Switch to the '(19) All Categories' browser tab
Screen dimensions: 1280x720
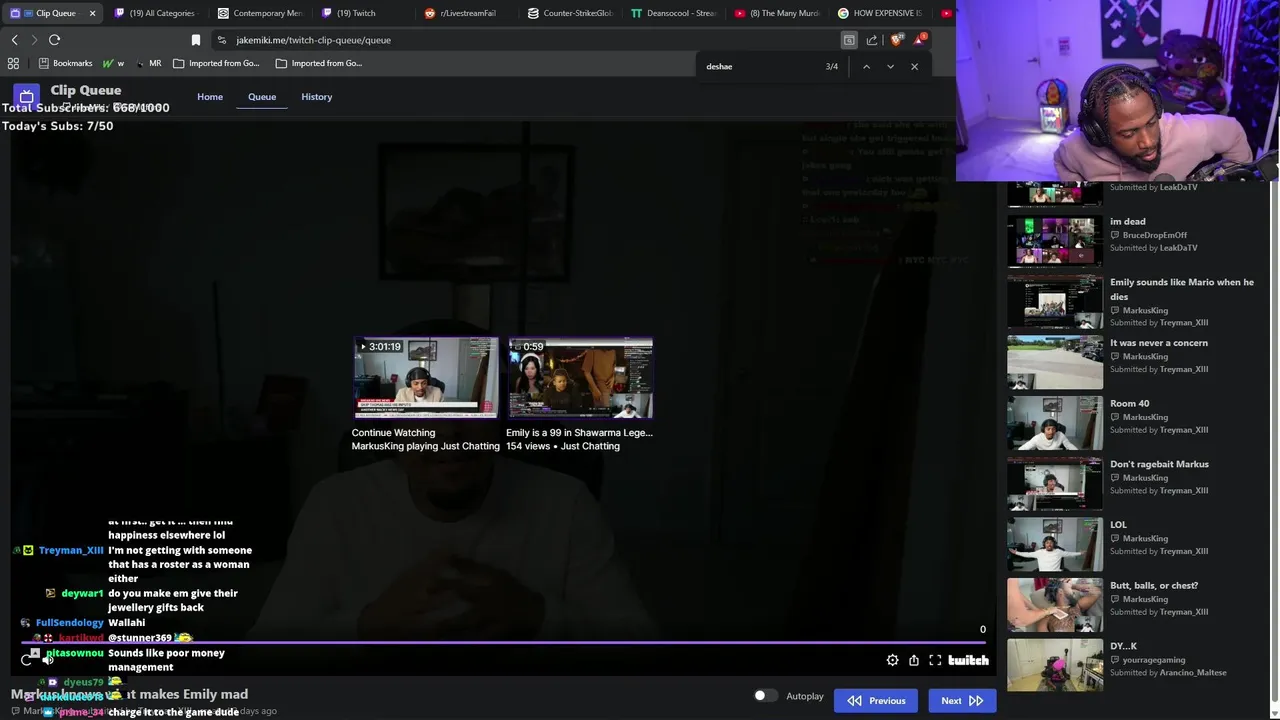pos(155,13)
